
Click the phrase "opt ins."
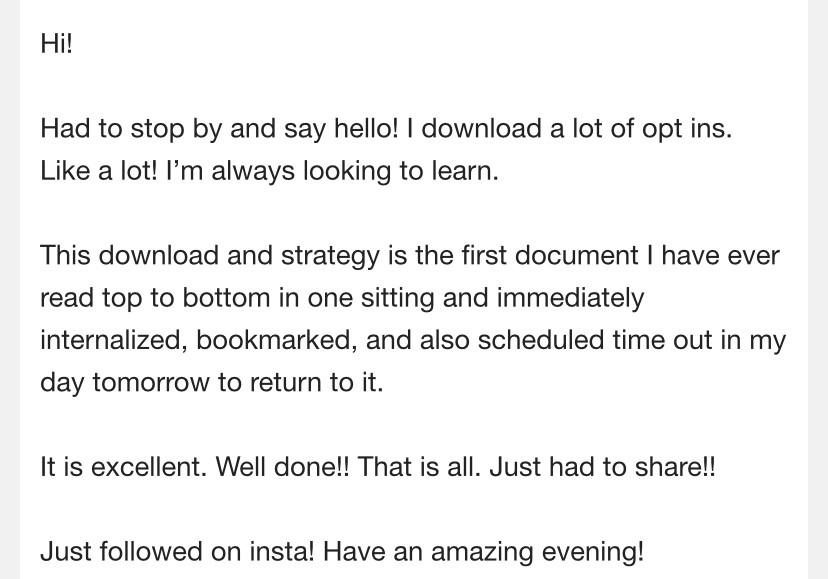pyautogui.click(x=687, y=129)
